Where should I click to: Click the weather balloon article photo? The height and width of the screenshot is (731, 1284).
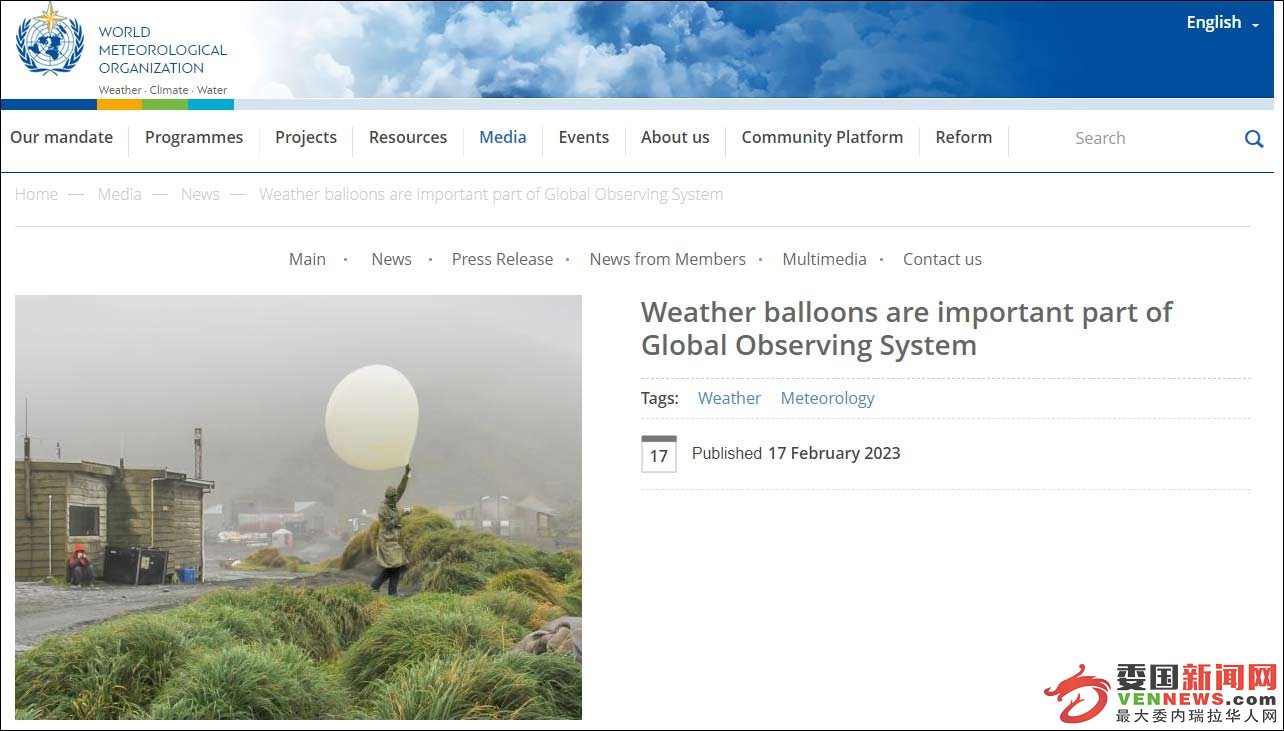(x=298, y=507)
